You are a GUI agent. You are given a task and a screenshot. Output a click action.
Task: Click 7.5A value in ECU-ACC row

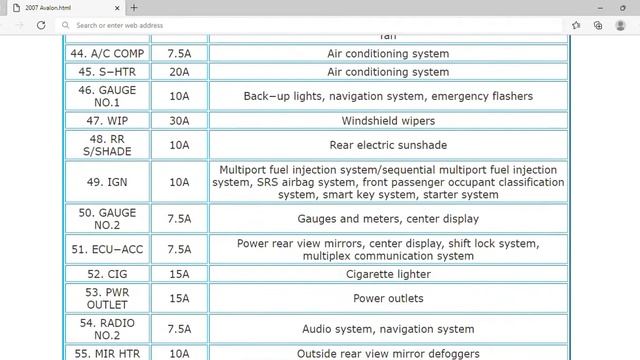[x=179, y=249]
